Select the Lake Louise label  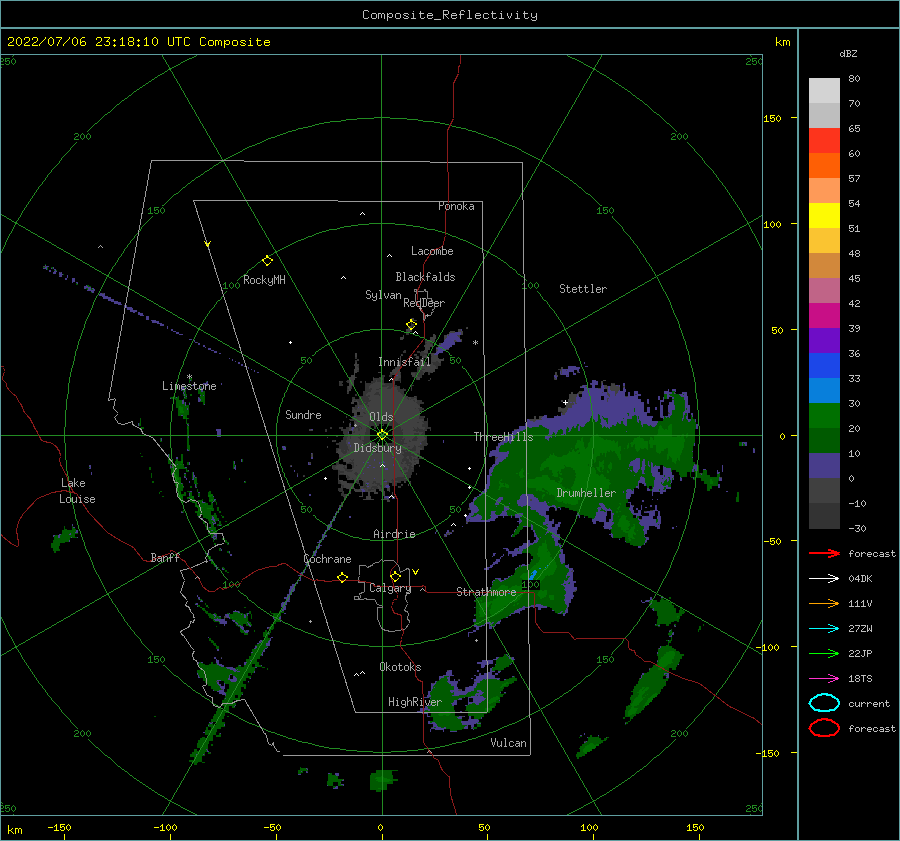(78, 491)
